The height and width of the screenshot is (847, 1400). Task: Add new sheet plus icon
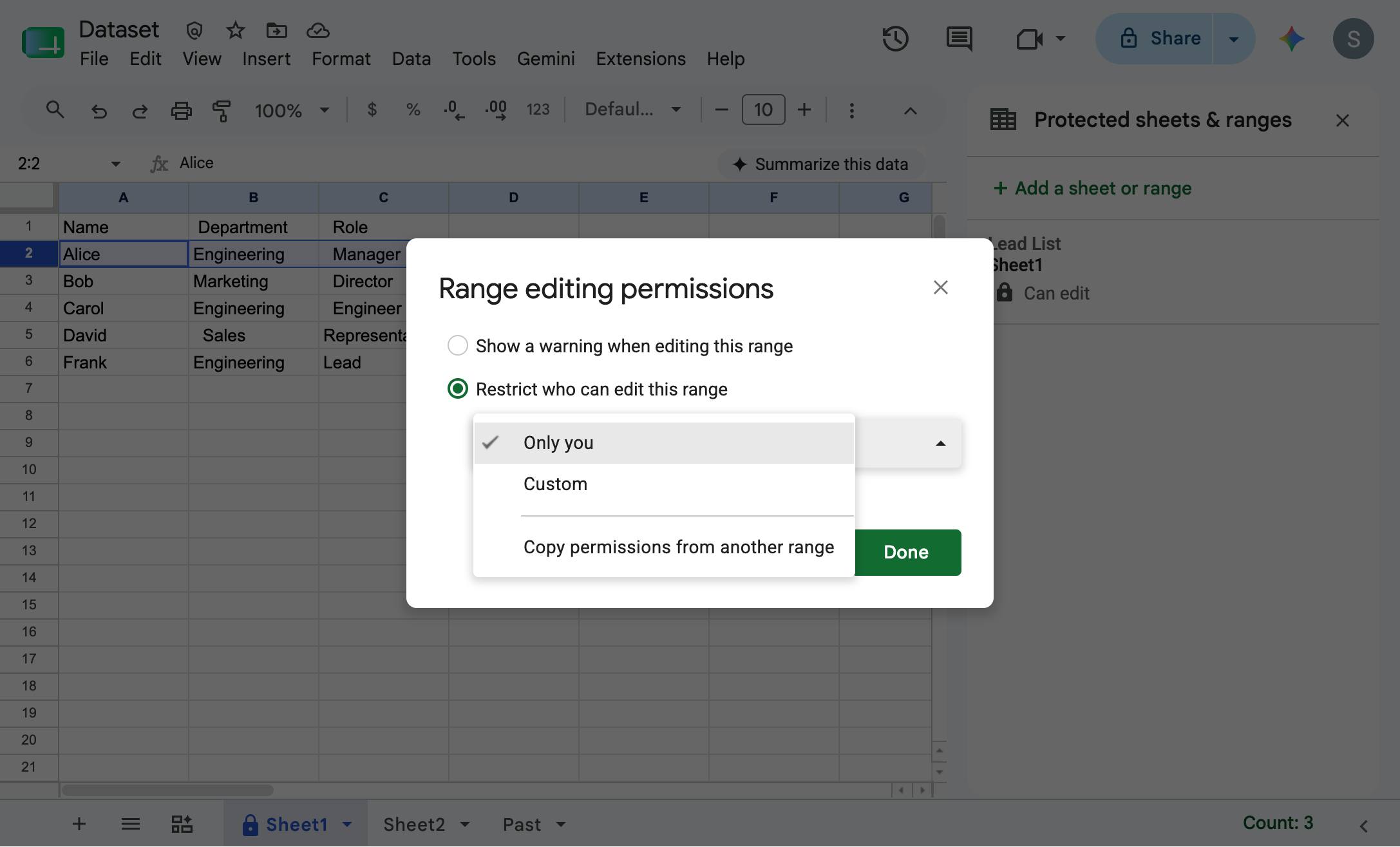[79, 823]
